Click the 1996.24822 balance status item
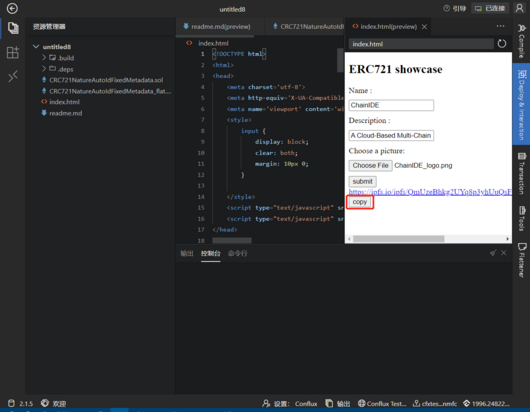The width and height of the screenshot is (530, 412). (x=486, y=403)
